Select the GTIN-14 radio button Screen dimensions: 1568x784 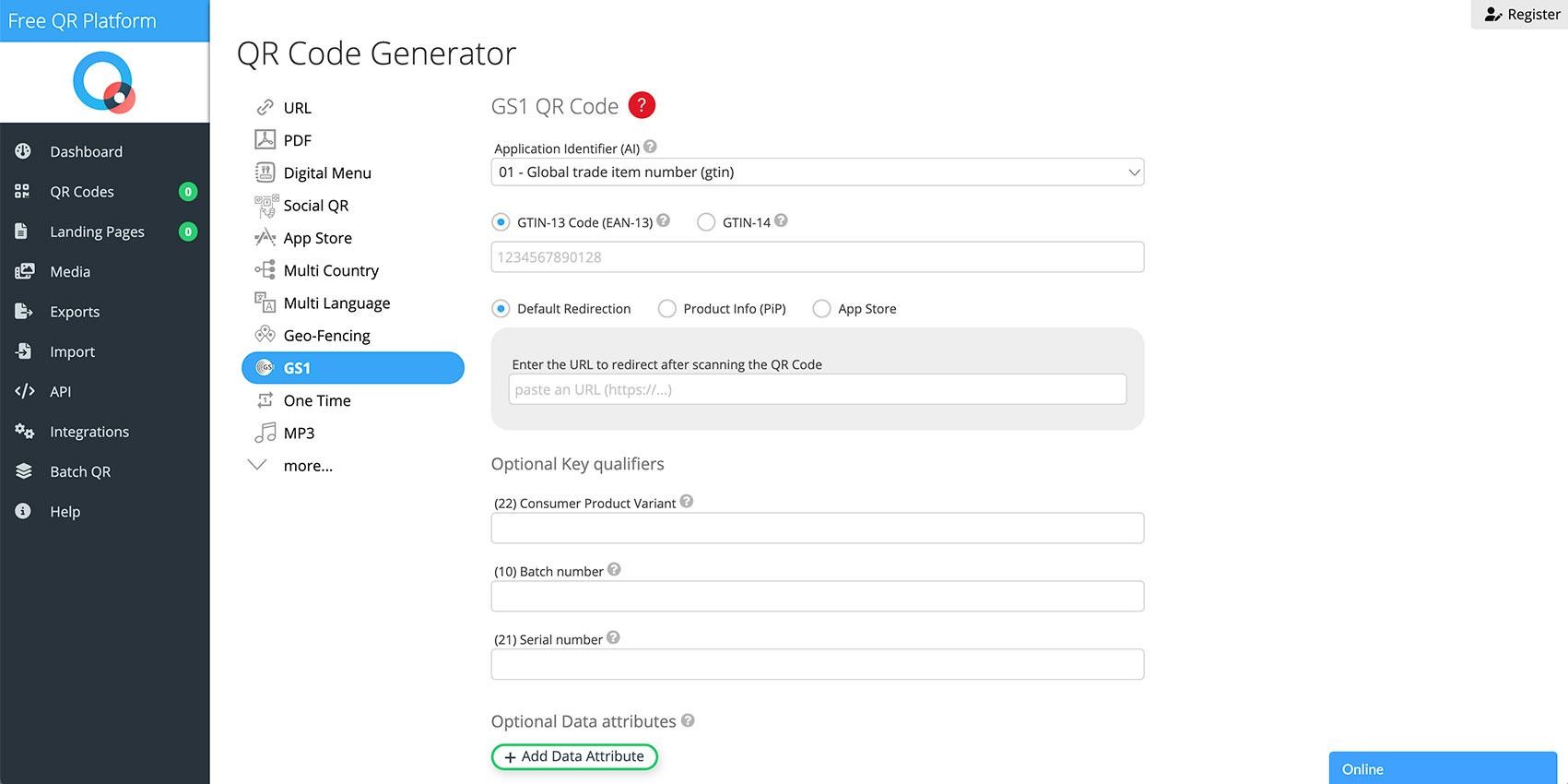[x=706, y=222]
